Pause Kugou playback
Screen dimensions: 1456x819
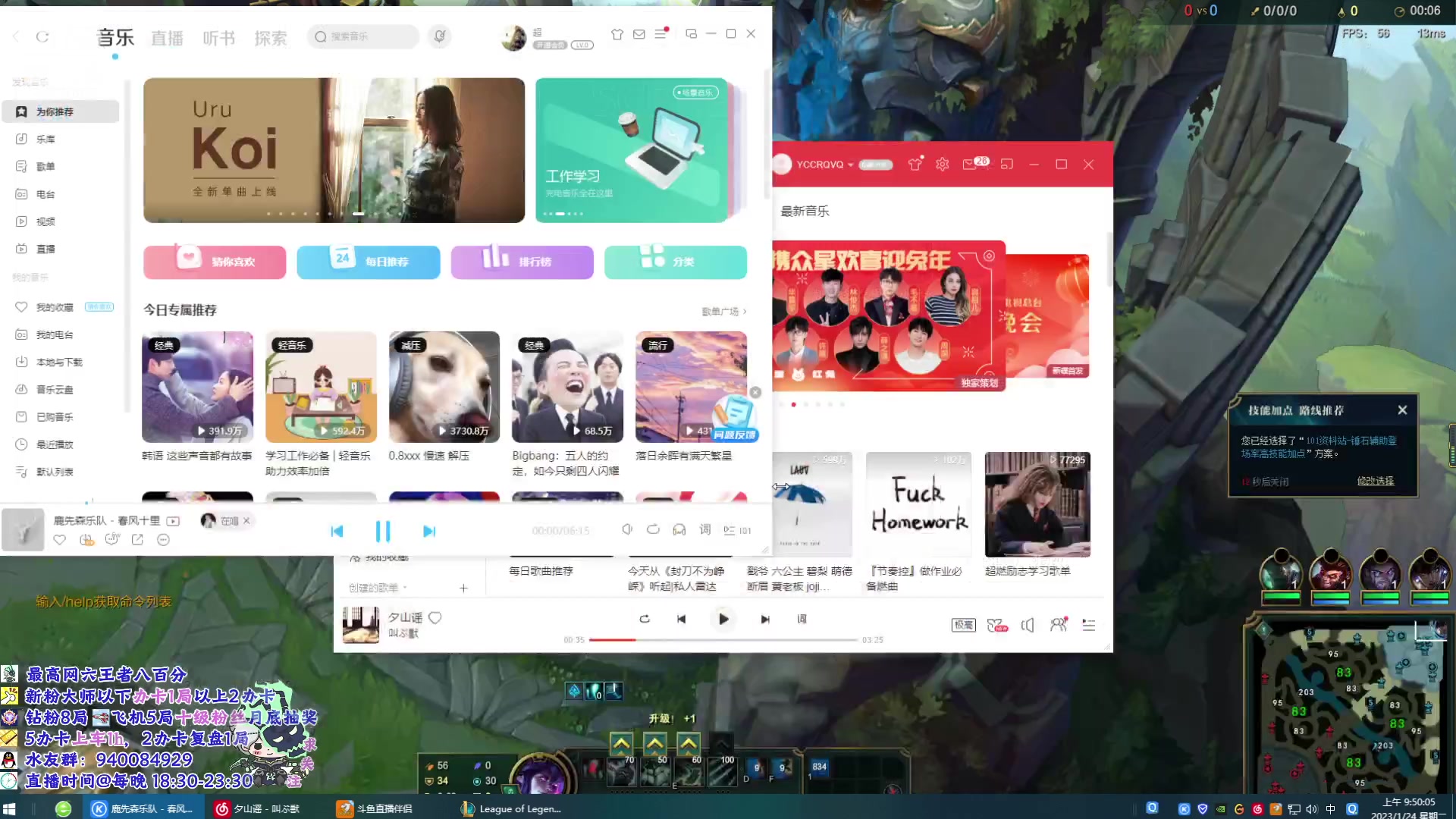(x=383, y=531)
